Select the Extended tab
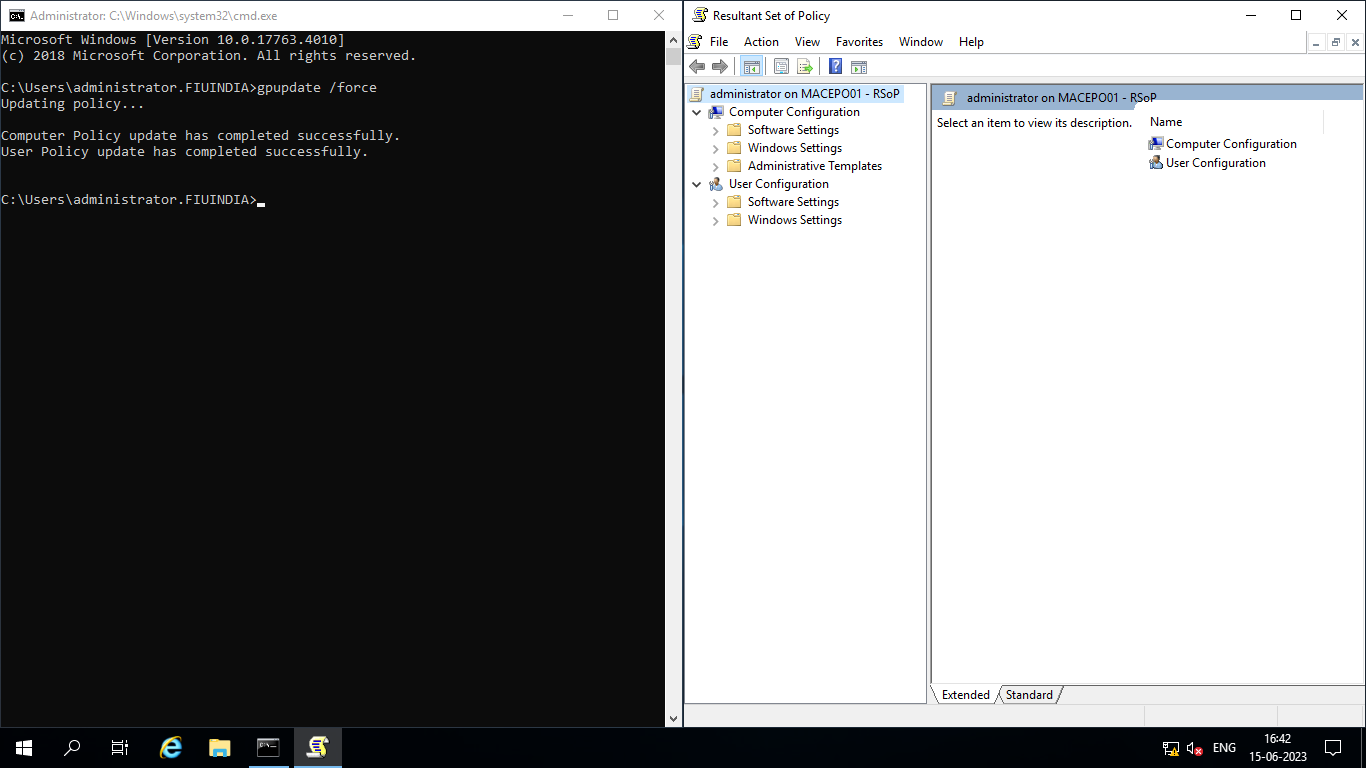This screenshot has height=768, width=1366. pos(964,694)
